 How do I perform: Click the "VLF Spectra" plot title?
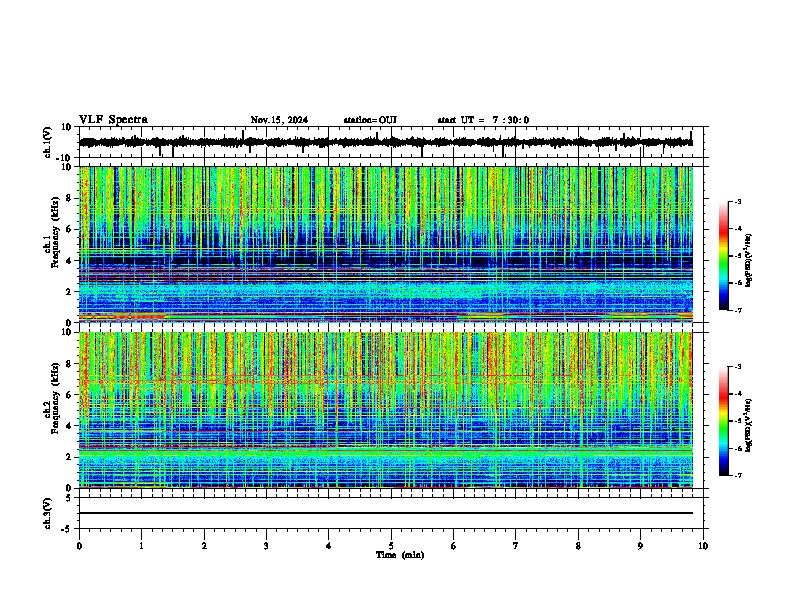click(113, 120)
